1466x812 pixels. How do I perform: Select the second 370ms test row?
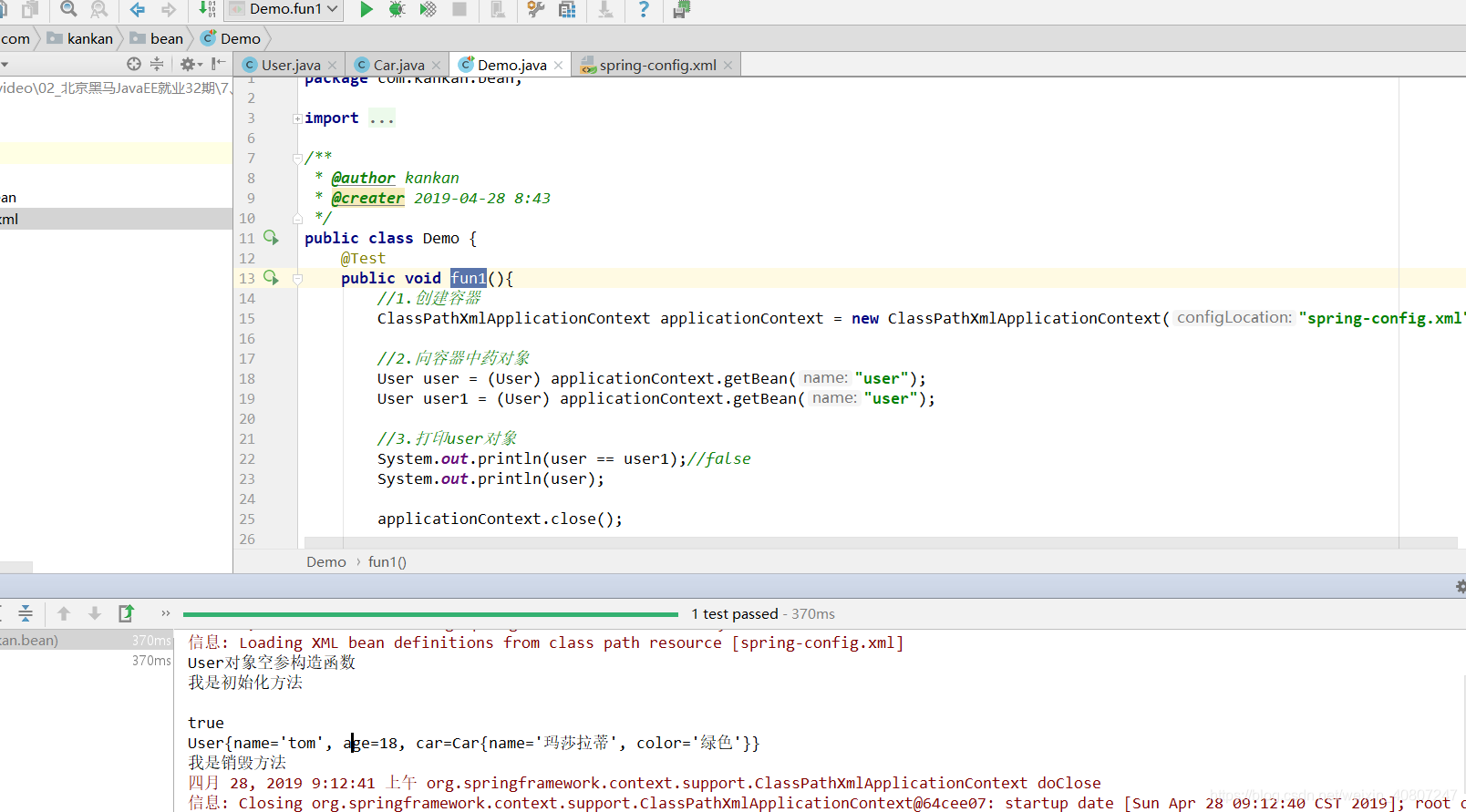tap(87, 660)
